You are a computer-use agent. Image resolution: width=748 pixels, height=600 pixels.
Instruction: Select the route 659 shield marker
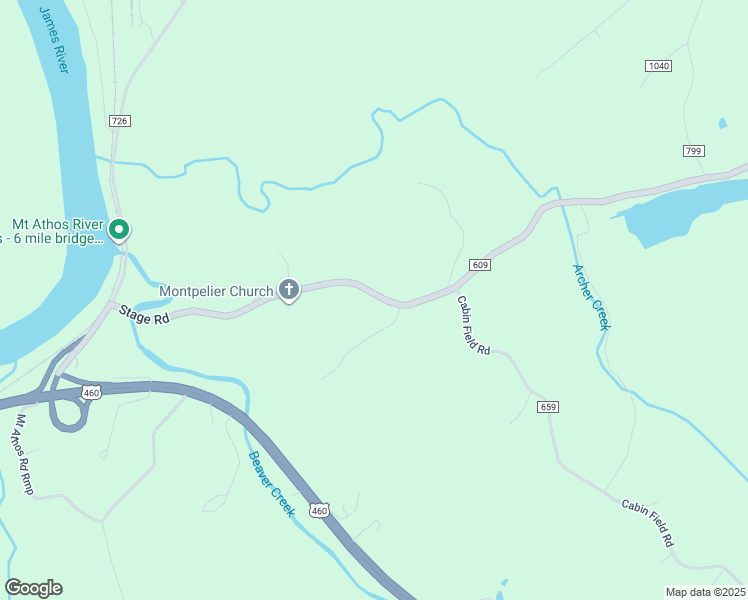click(x=548, y=407)
